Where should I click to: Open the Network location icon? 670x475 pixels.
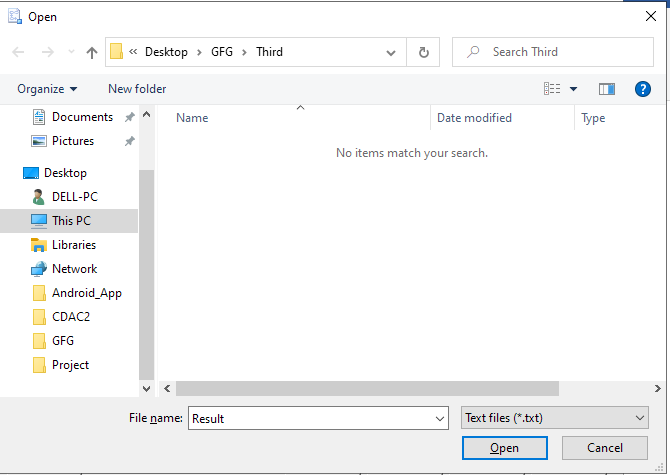[x=39, y=269]
